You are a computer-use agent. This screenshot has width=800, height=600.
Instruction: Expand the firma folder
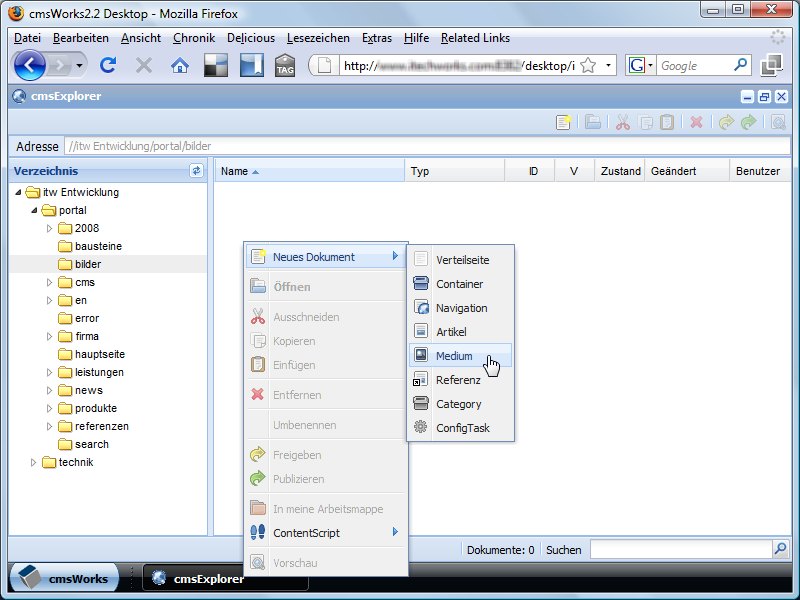pyautogui.click(x=49, y=336)
